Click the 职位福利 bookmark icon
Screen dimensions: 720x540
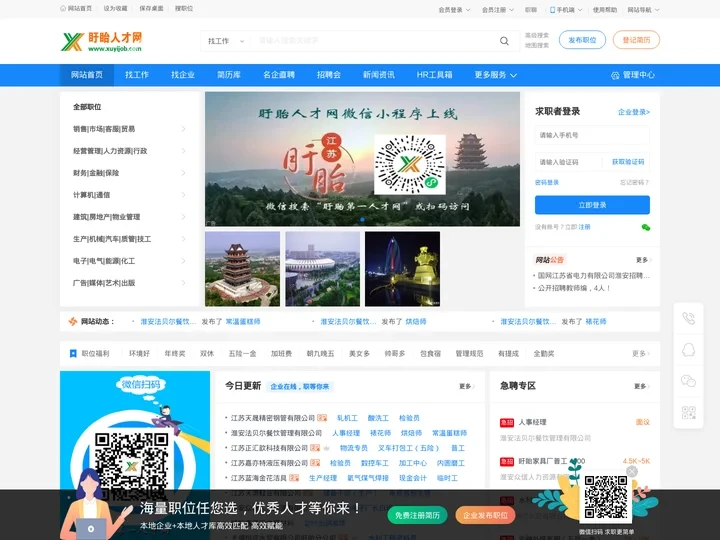(x=73, y=354)
